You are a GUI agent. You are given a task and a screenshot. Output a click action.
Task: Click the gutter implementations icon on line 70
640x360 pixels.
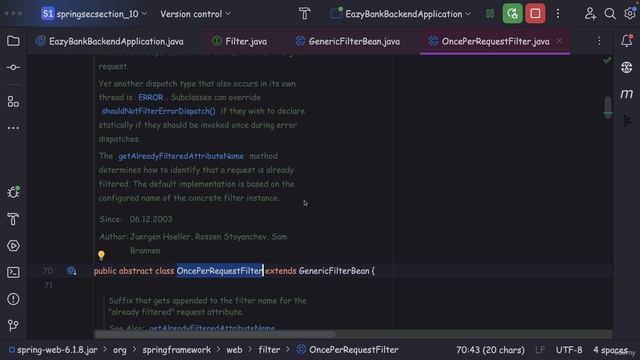click(72, 271)
